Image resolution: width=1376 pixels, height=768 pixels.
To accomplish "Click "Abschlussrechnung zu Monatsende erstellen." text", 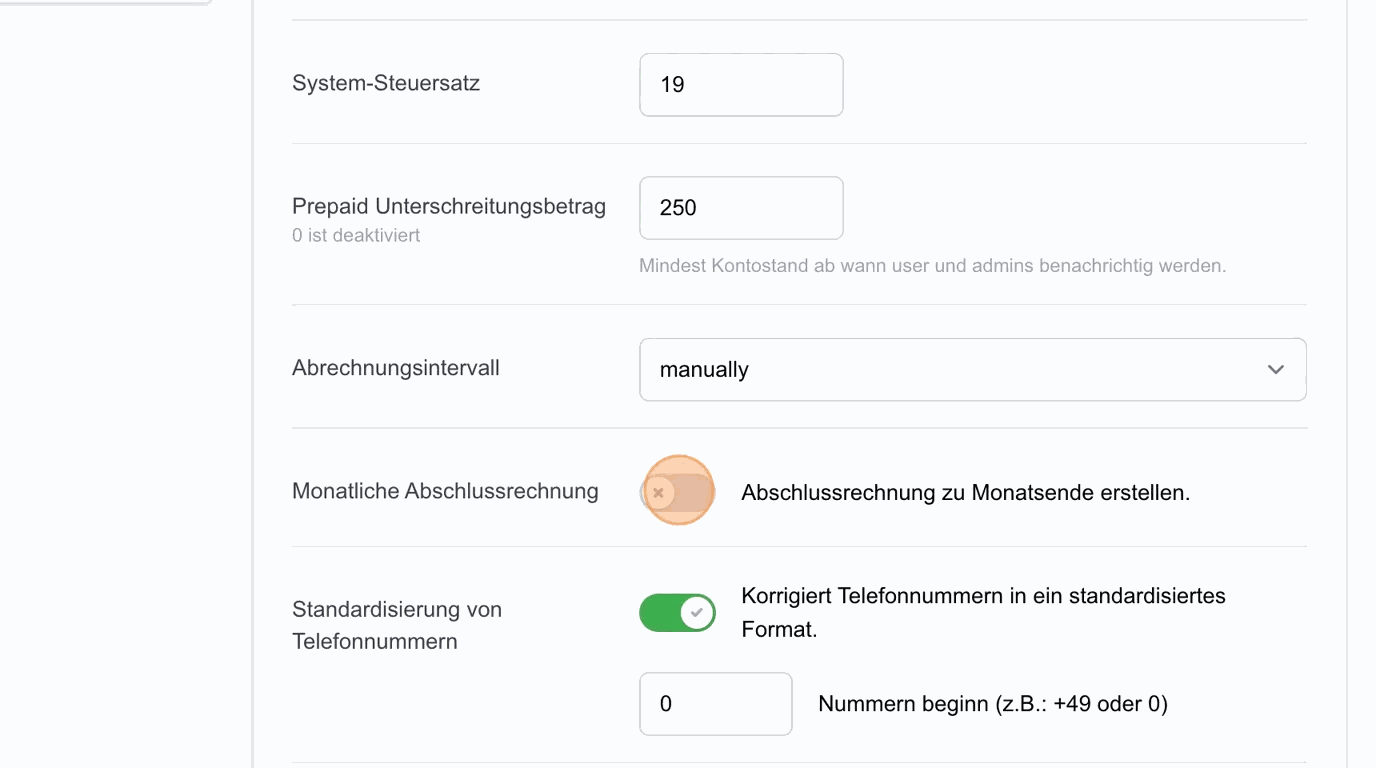I will click(x=966, y=493).
